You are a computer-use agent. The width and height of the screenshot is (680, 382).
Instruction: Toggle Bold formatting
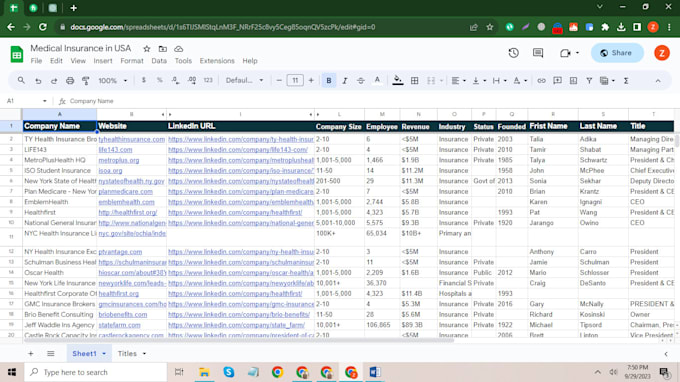329,81
